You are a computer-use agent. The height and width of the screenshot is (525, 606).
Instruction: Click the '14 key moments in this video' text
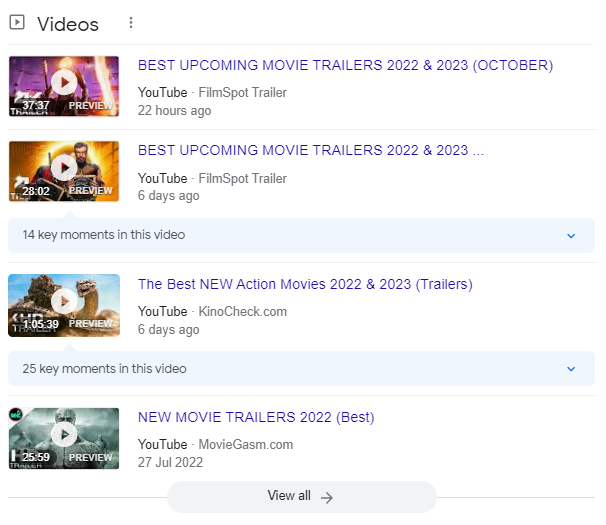(104, 235)
